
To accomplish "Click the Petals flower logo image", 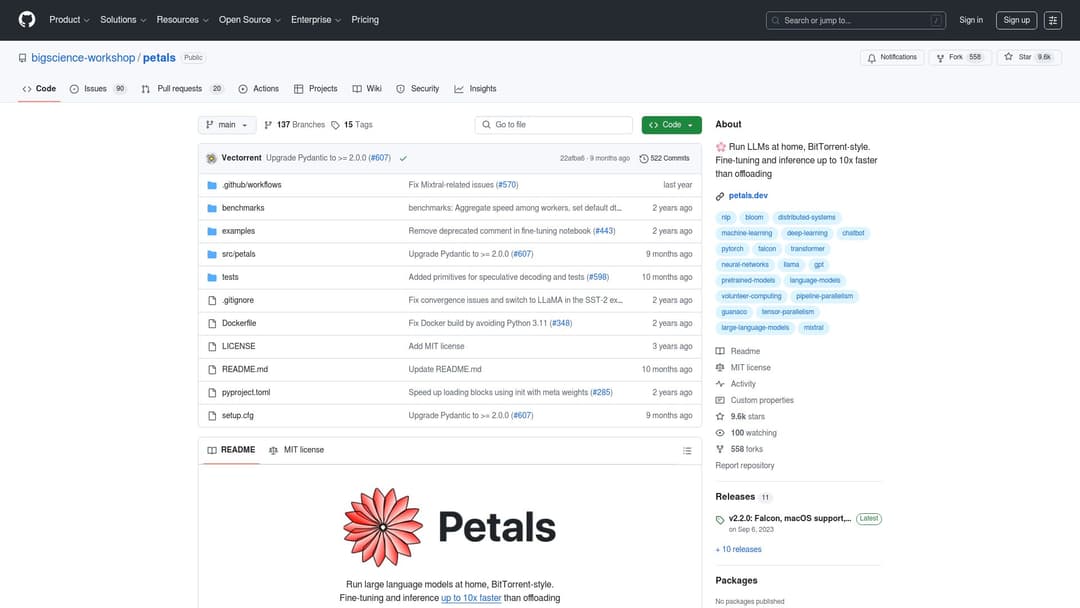I will 382,527.
